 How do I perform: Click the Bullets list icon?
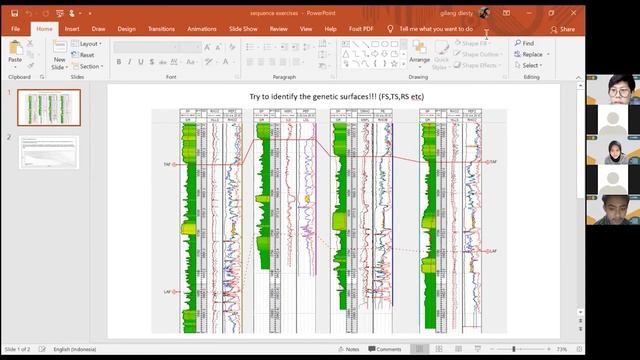pos(250,47)
